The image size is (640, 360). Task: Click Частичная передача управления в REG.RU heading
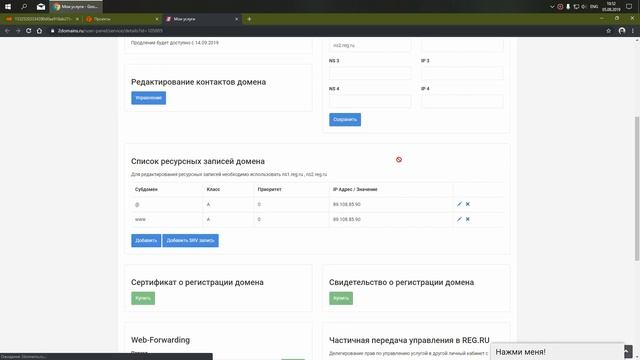pyautogui.click(x=409, y=340)
